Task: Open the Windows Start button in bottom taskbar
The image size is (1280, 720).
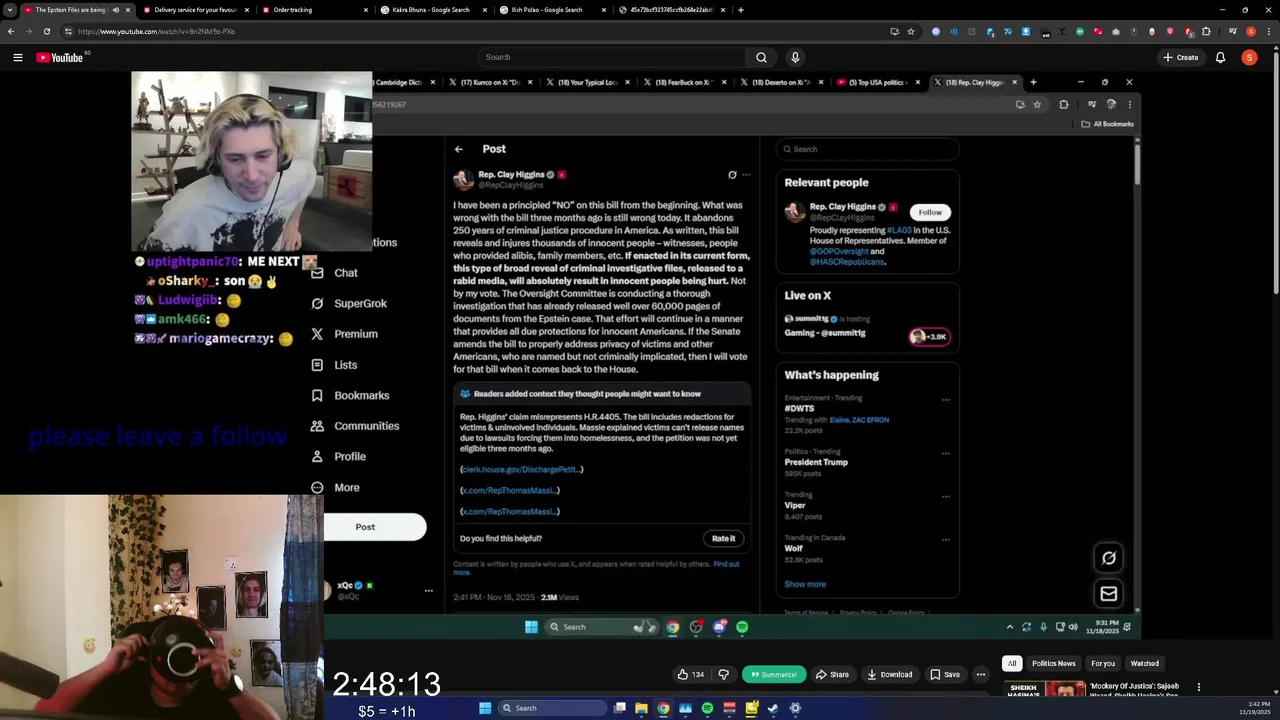Action: click(485, 708)
